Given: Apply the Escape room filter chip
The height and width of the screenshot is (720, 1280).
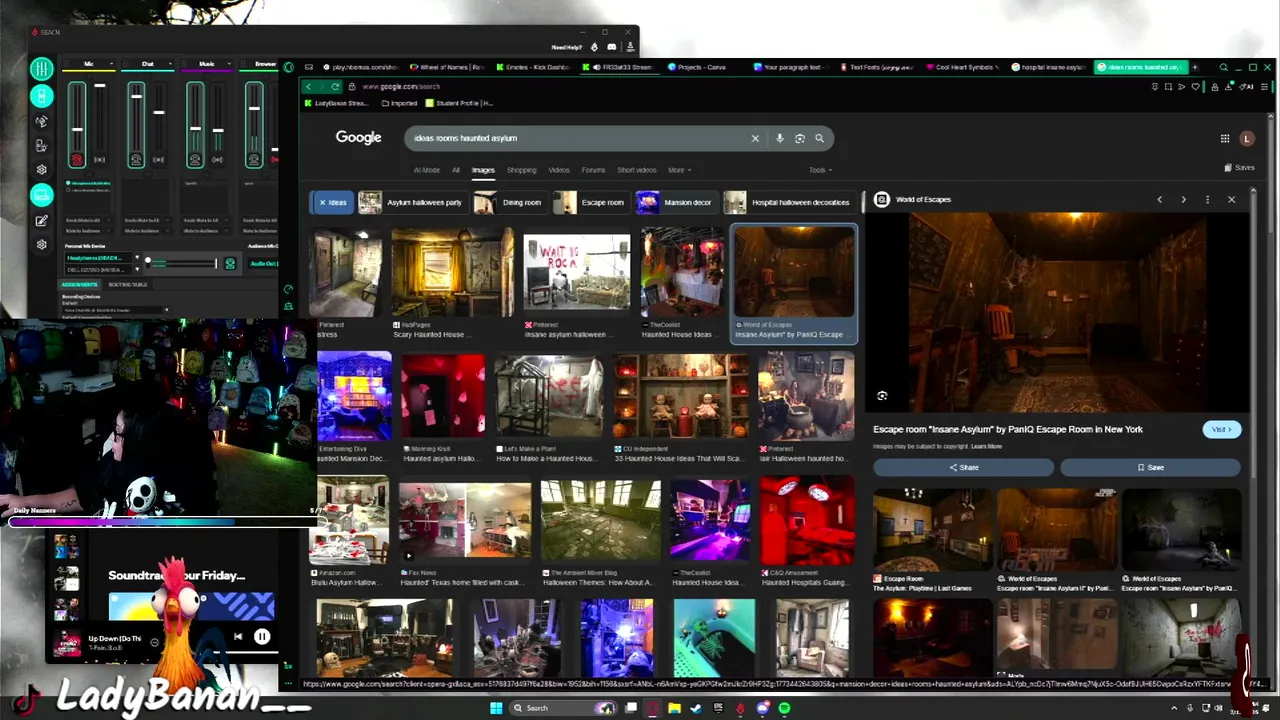Looking at the screenshot, I should point(591,202).
